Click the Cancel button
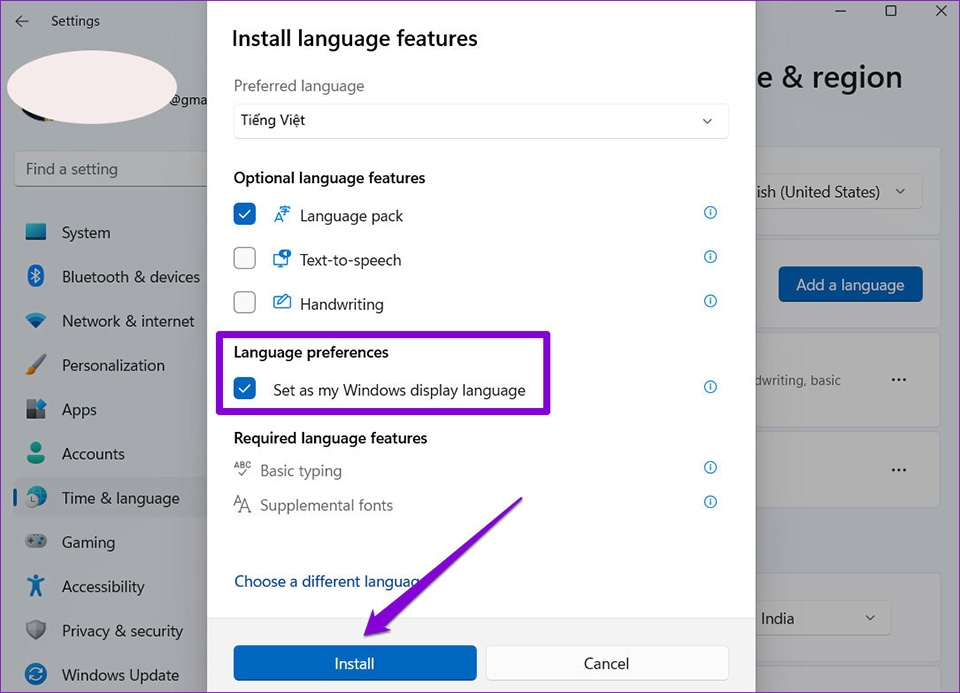The height and width of the screenshot is (693, 960). pos(607,663)
